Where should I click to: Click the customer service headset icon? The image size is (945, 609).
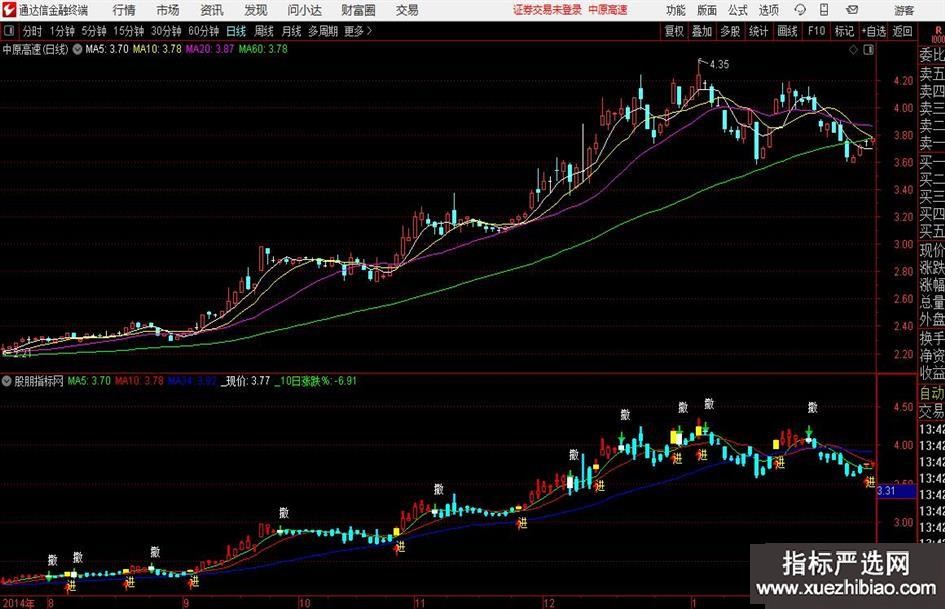tap(800, 10)
